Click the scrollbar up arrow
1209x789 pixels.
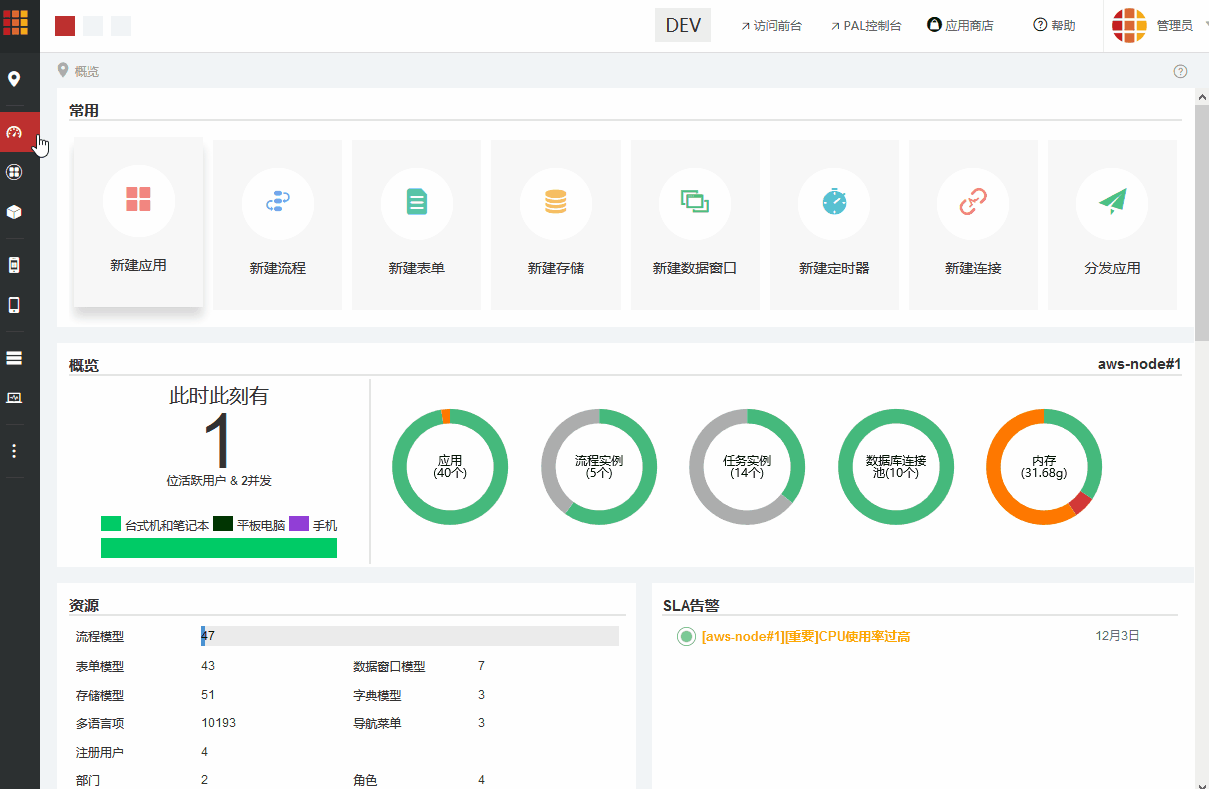pos(1202,95)
